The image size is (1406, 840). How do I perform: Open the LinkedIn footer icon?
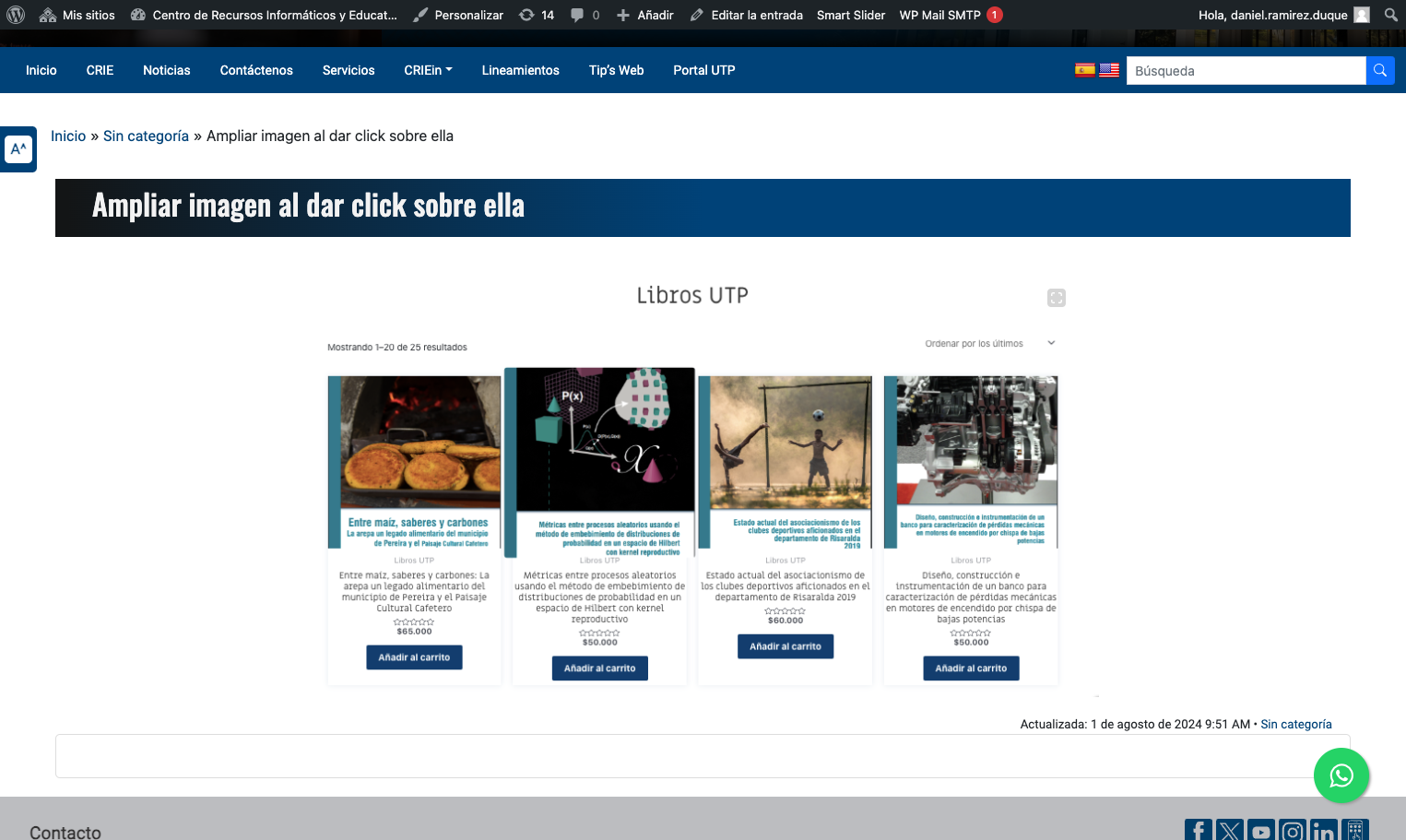coord(1324,830)
